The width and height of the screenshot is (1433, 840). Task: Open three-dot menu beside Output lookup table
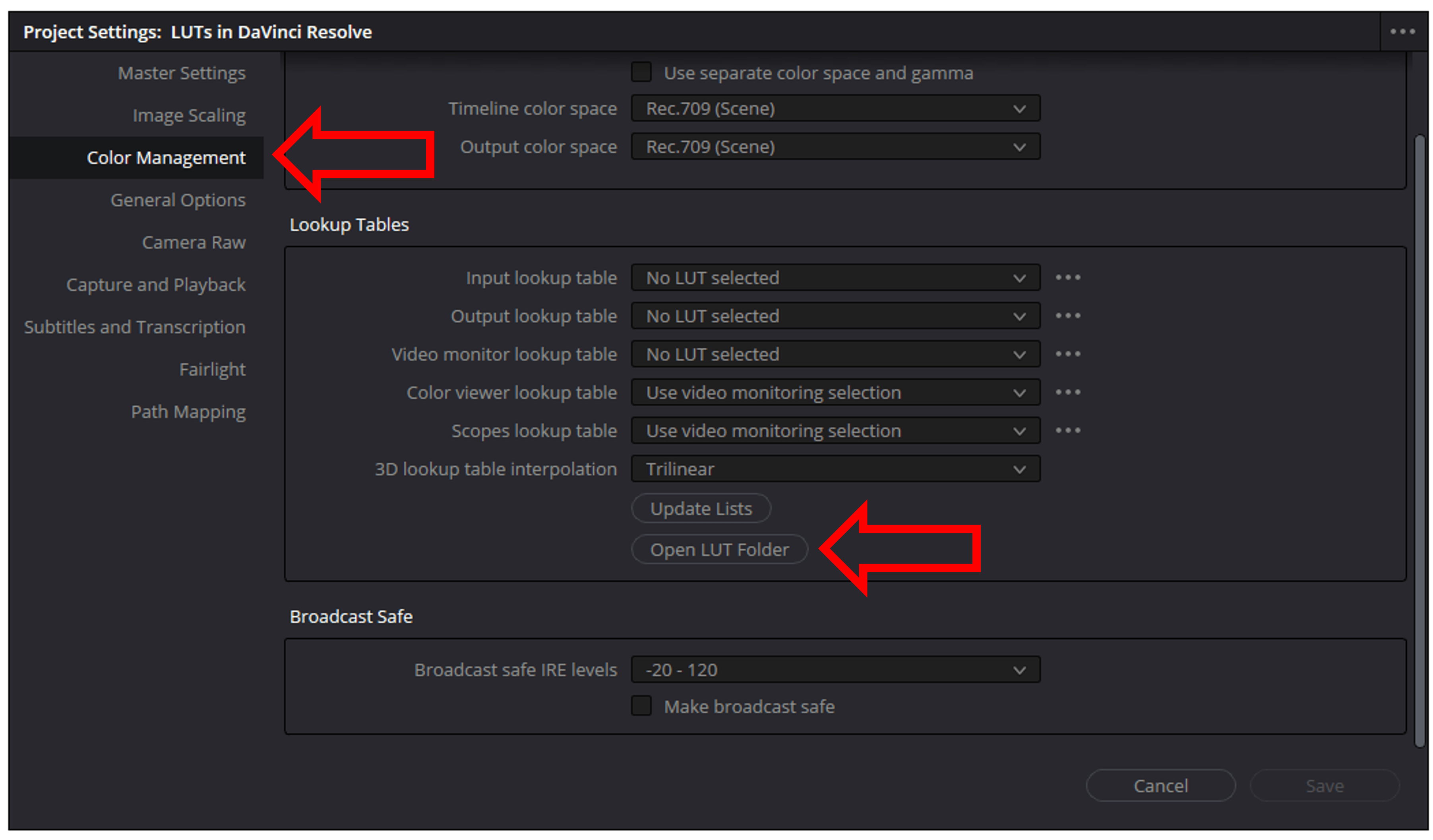click(1068, 316)
